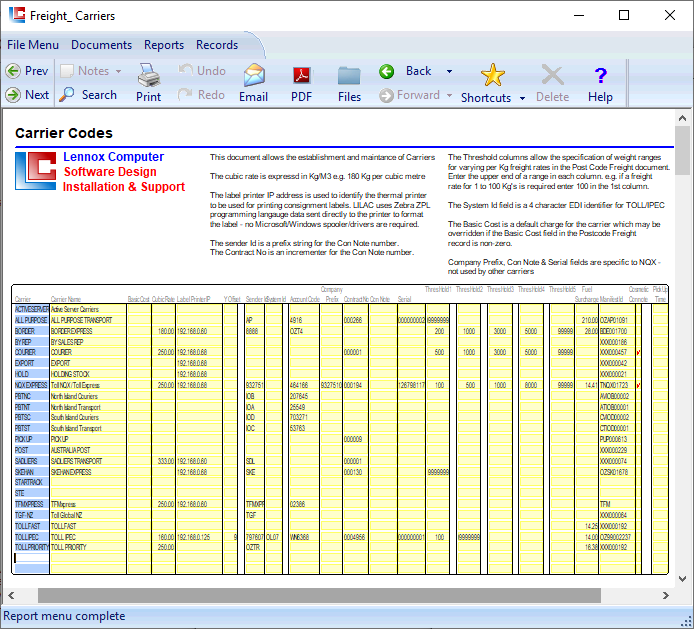Screen dimensions: 694x629
Task: Select the TOLLPRIORITY carrier code cell
Action: pos(31,548)
